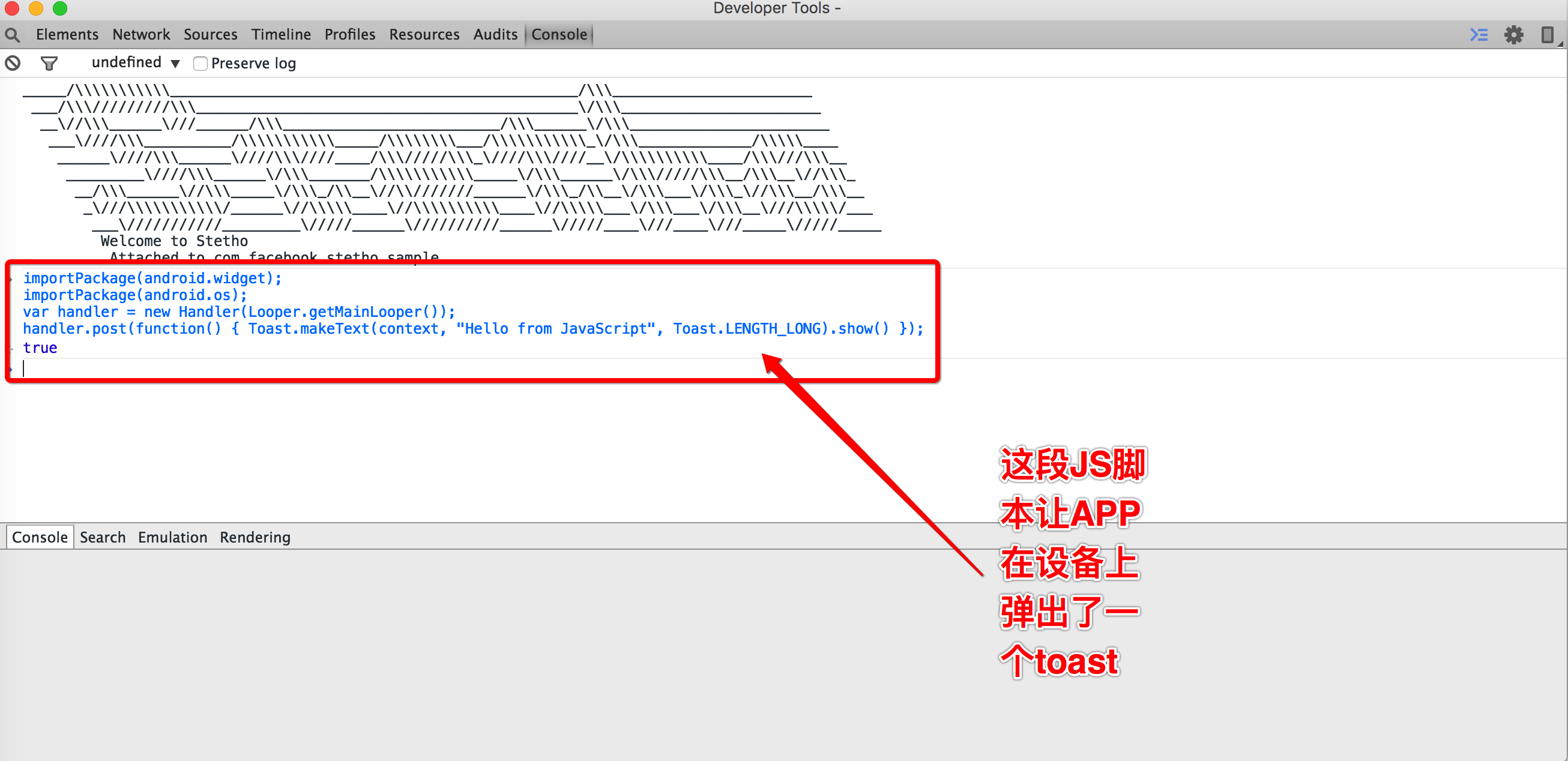Screen dimensions: 1568x761
Task: Open the Resources tab
Action: click(x=424, y=35)
